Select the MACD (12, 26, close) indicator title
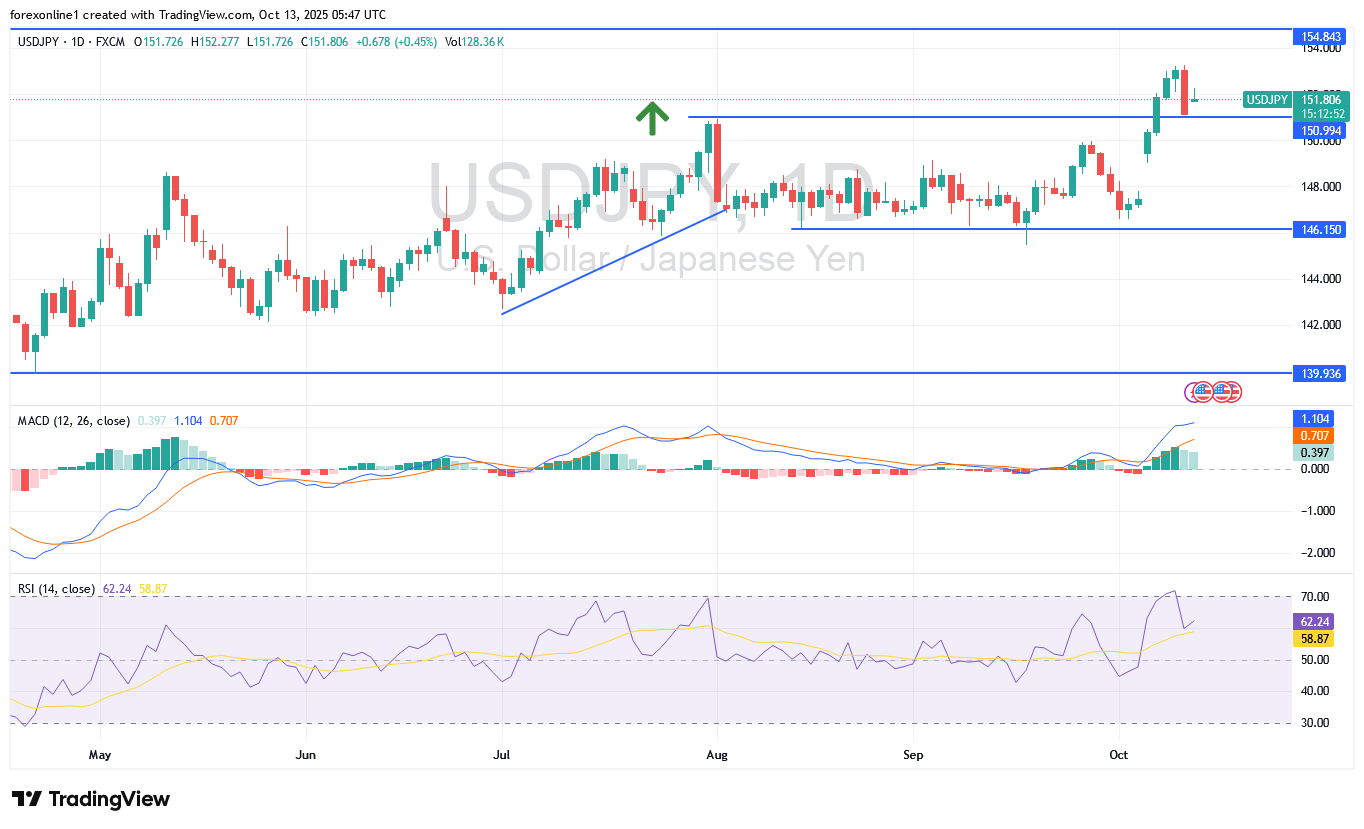 (x=73, y=421)
